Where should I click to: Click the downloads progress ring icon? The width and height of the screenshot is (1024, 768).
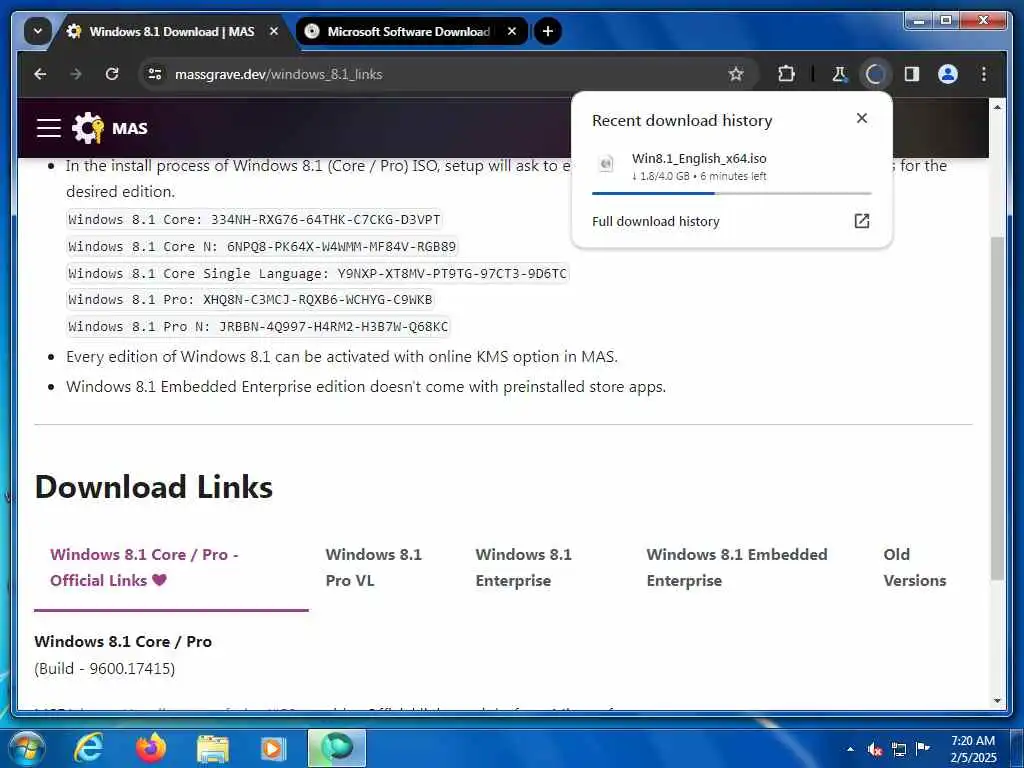click(x=875, y=74)
